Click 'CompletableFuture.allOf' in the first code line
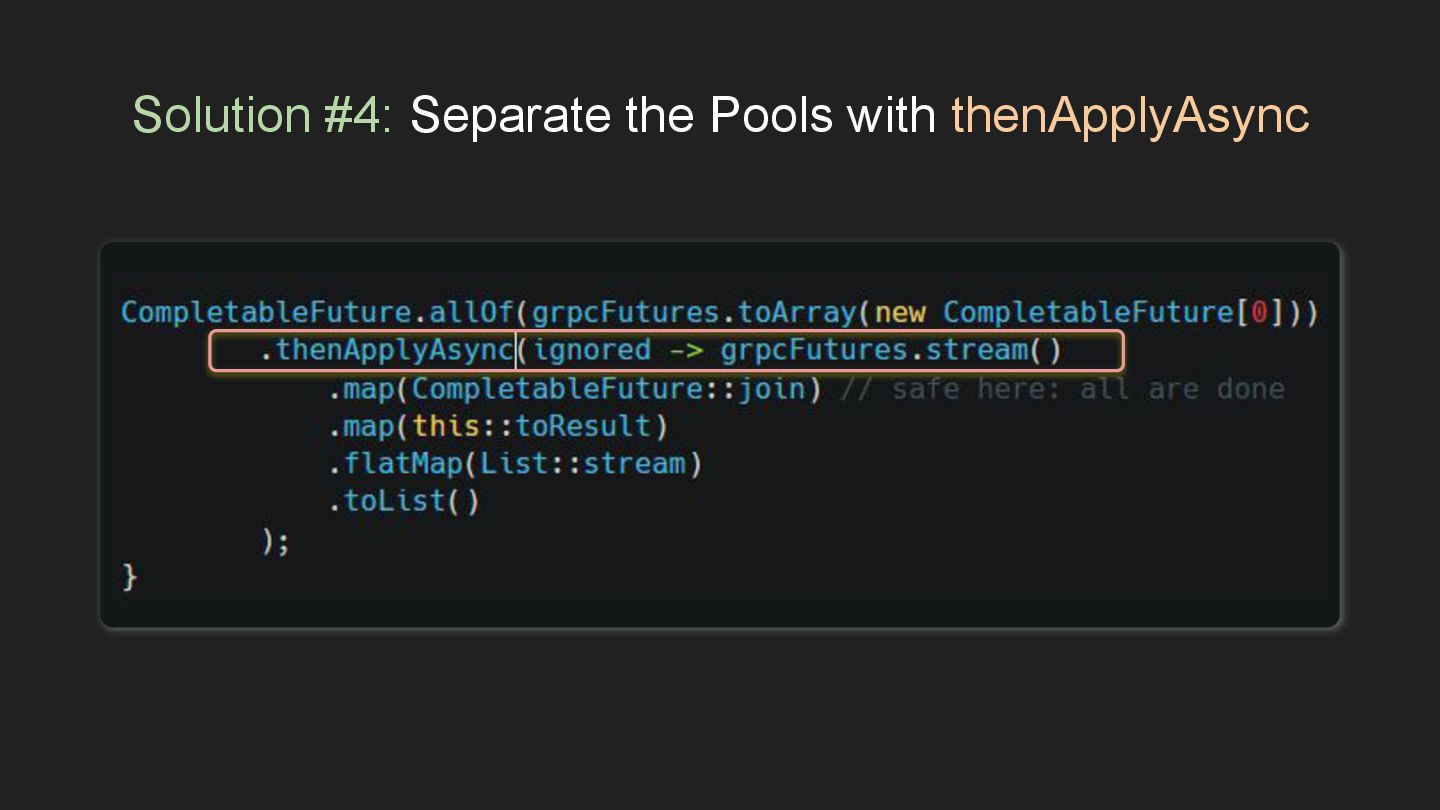Screen dimensions: 1440x810 point(318,312)
